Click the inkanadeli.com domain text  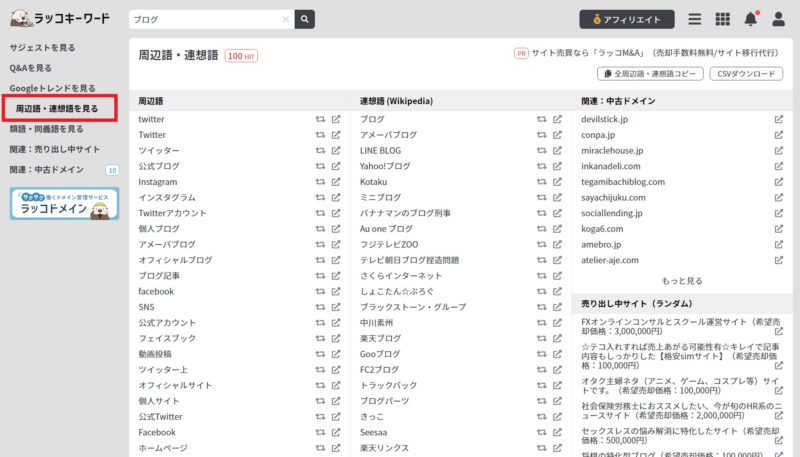[611, 166]
